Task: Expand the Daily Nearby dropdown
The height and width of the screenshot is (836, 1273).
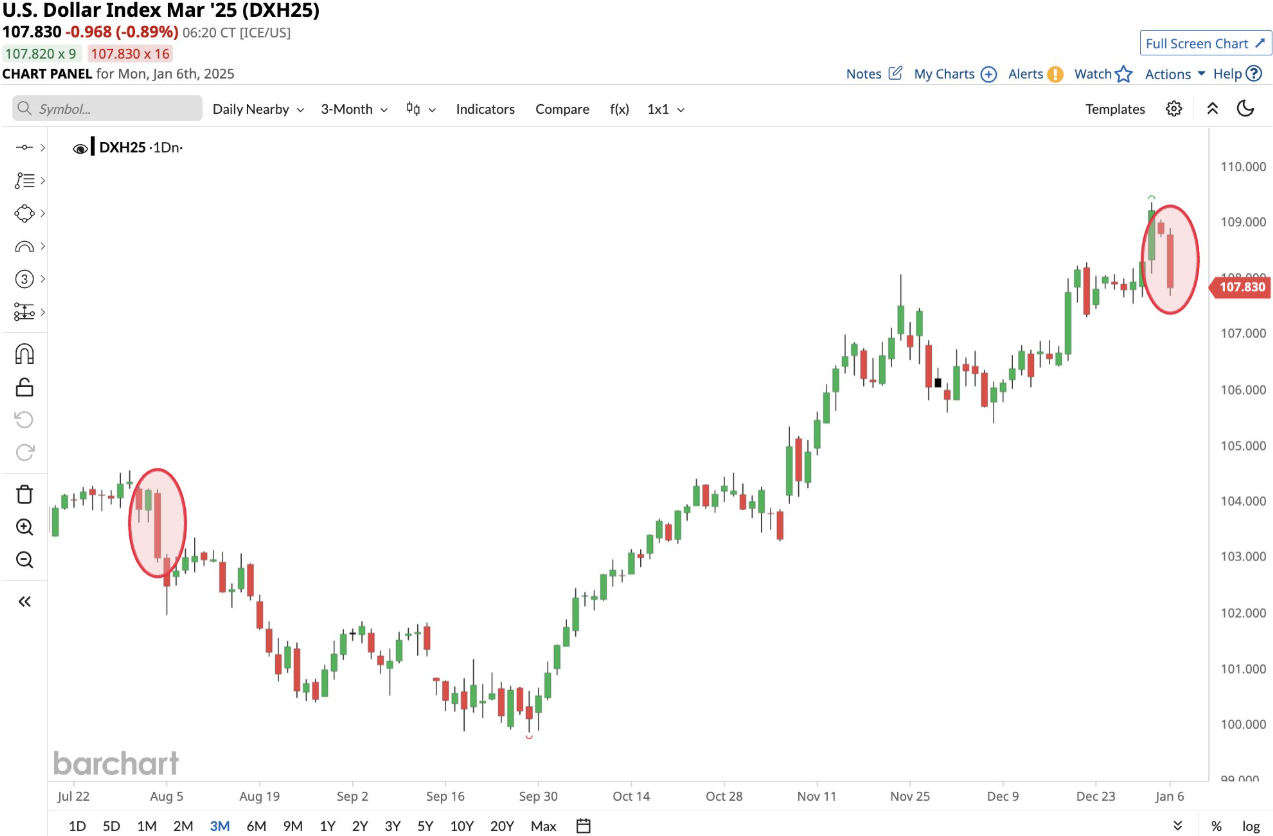Action: pos(258,109)
